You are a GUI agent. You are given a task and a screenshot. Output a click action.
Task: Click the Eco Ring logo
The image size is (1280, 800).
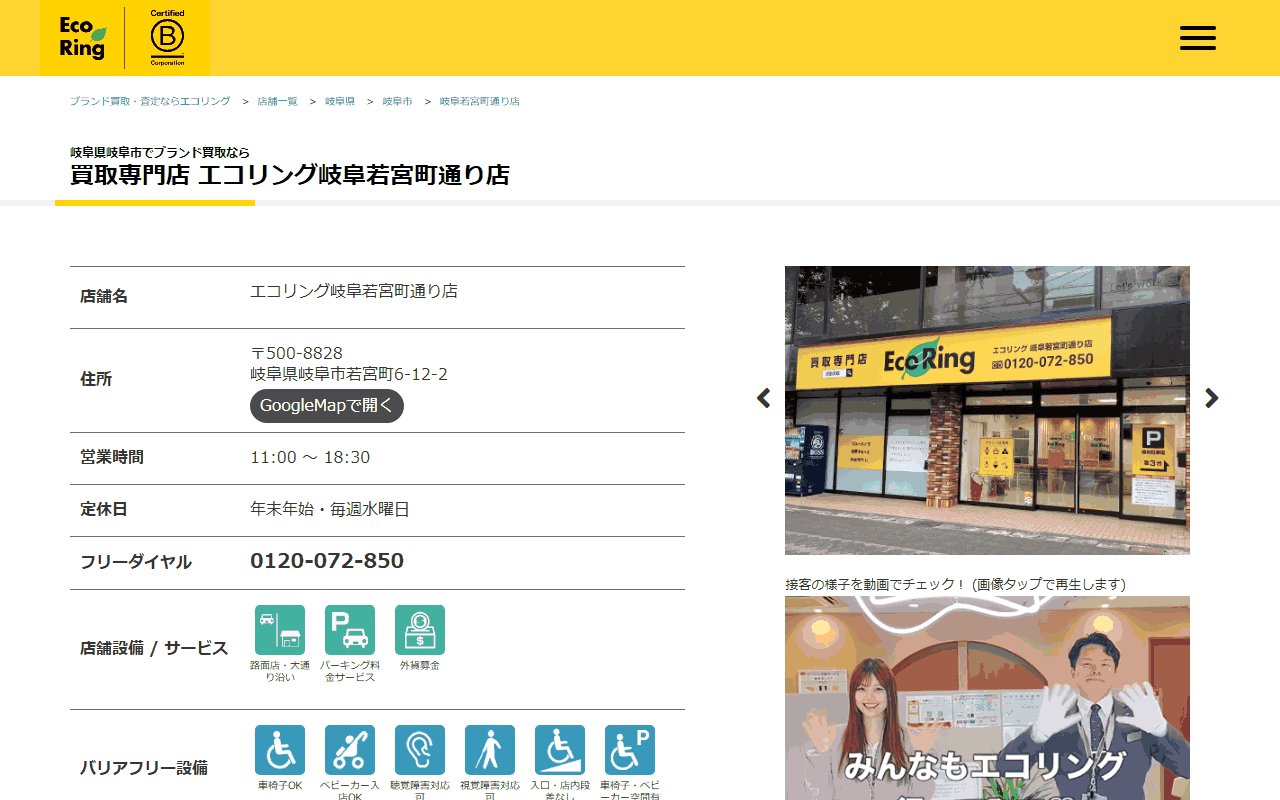click(82, 38)
